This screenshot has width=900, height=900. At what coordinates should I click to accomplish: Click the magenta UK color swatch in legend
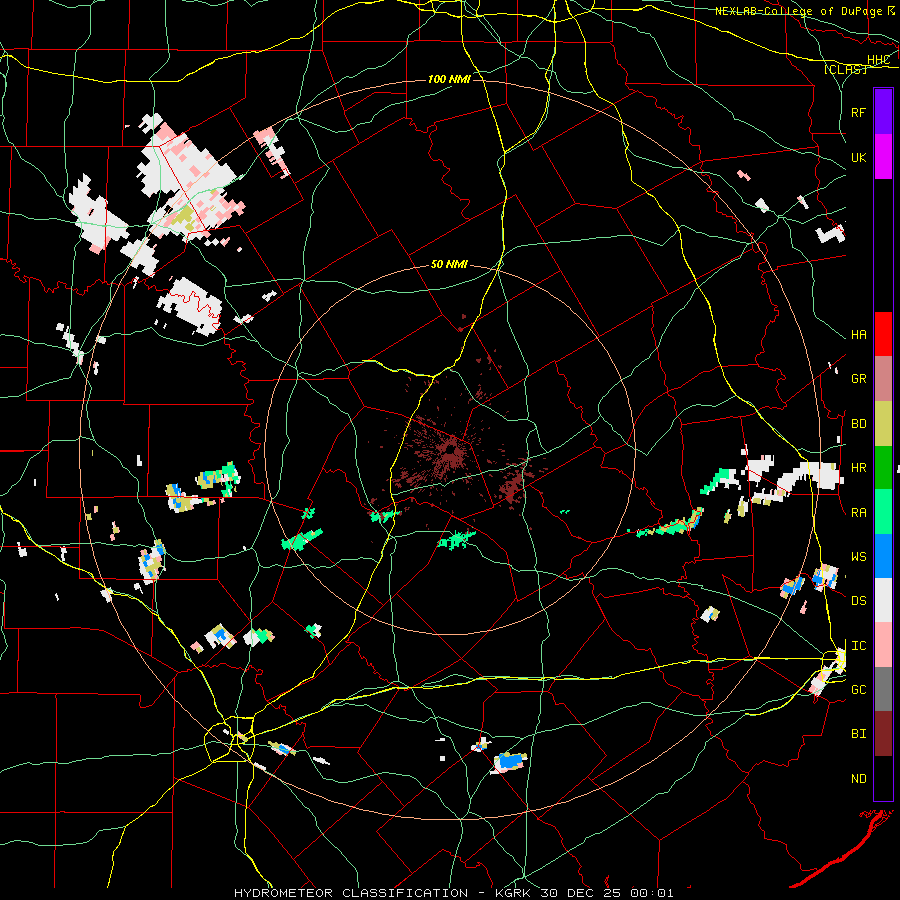tap(883, 157)
